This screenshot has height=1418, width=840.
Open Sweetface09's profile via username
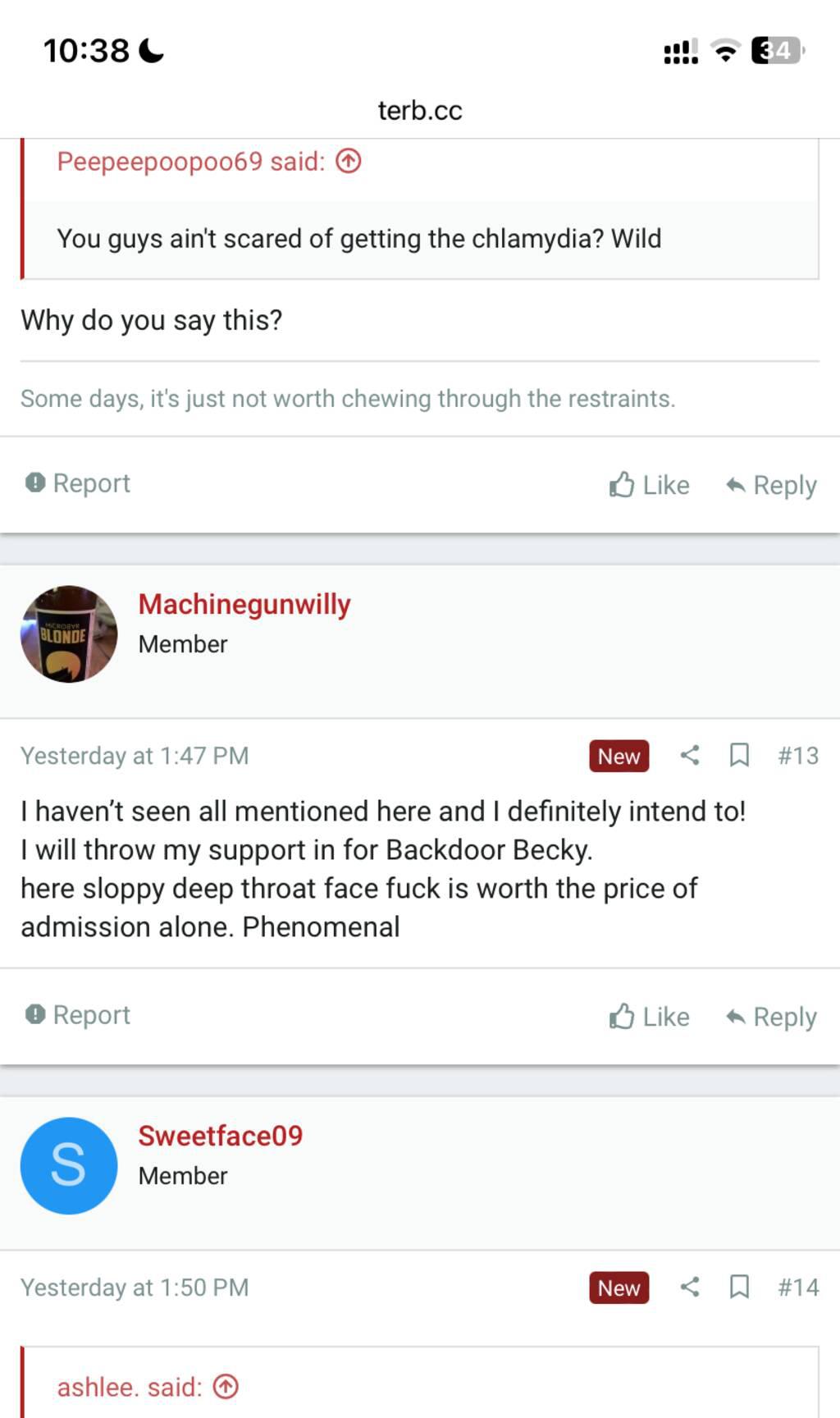(x=220, y=1136)
